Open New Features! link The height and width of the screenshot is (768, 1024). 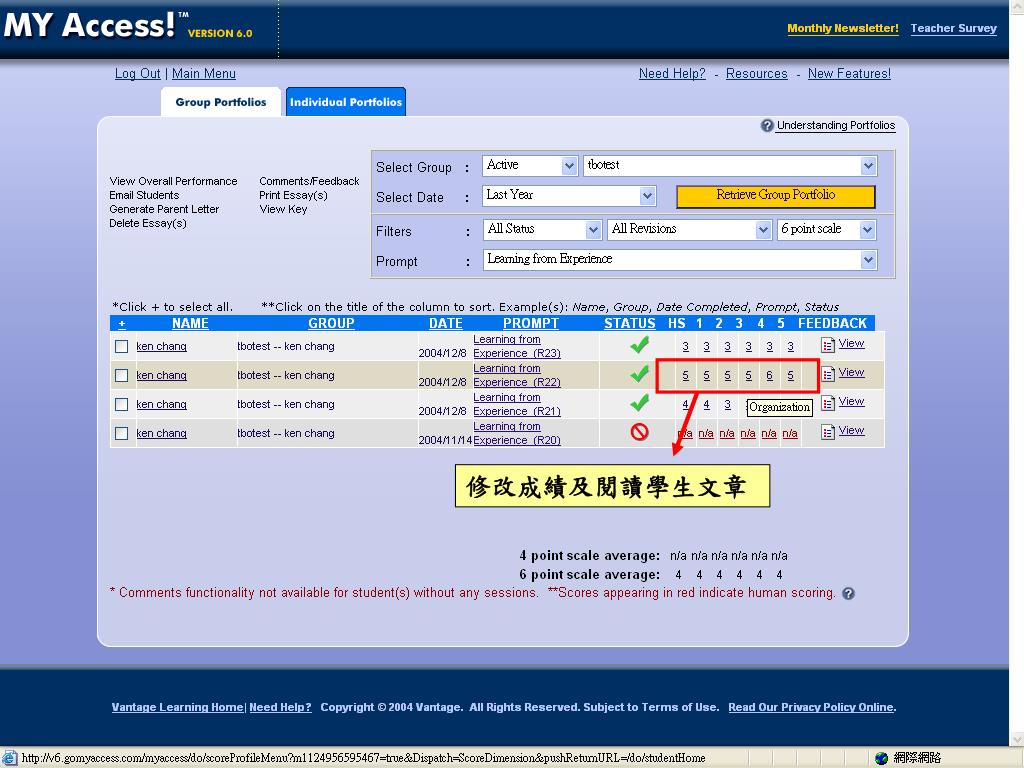click(849, 74)
